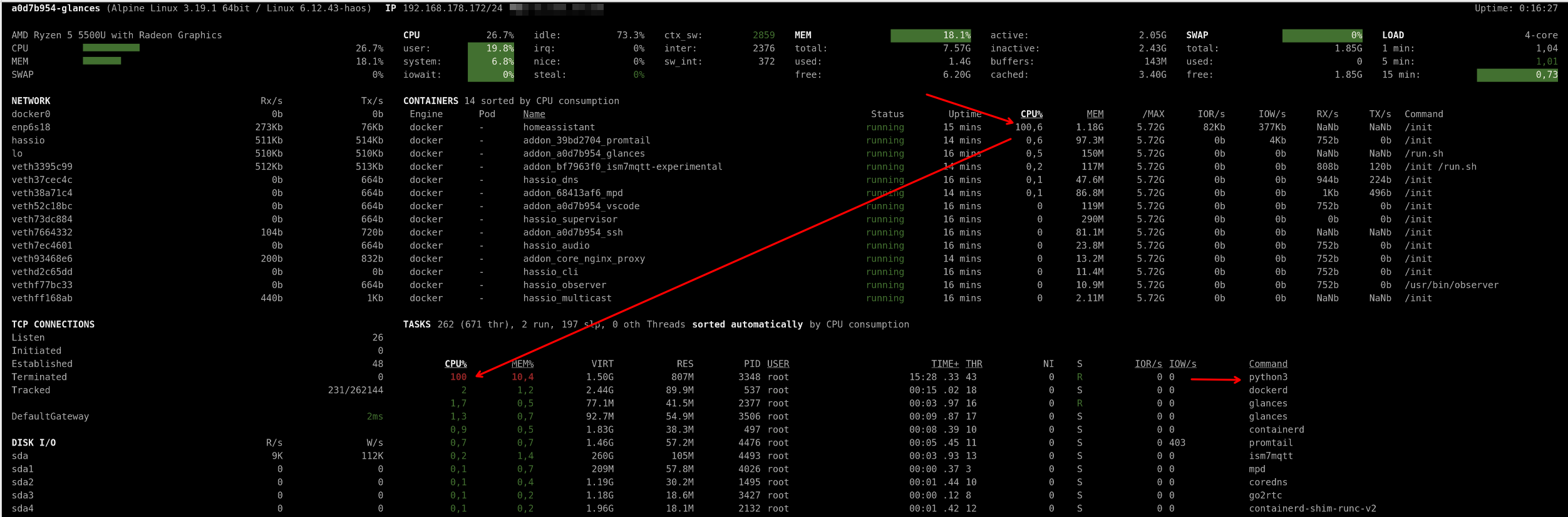Click the SWAP 0% green bar

point(1322,36)
